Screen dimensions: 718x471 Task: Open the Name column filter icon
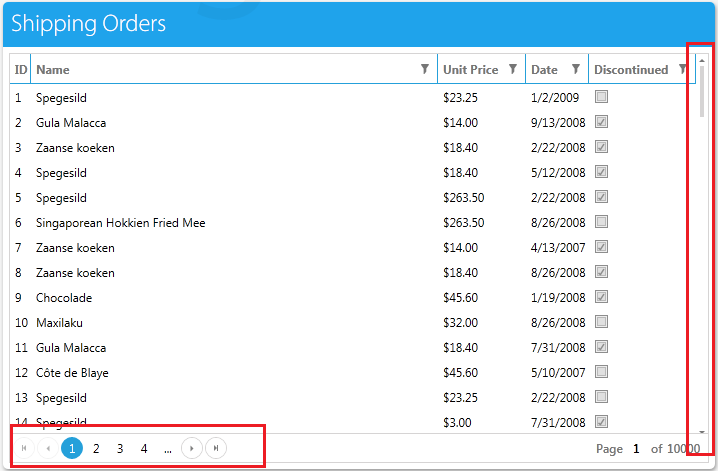(425, 69)
